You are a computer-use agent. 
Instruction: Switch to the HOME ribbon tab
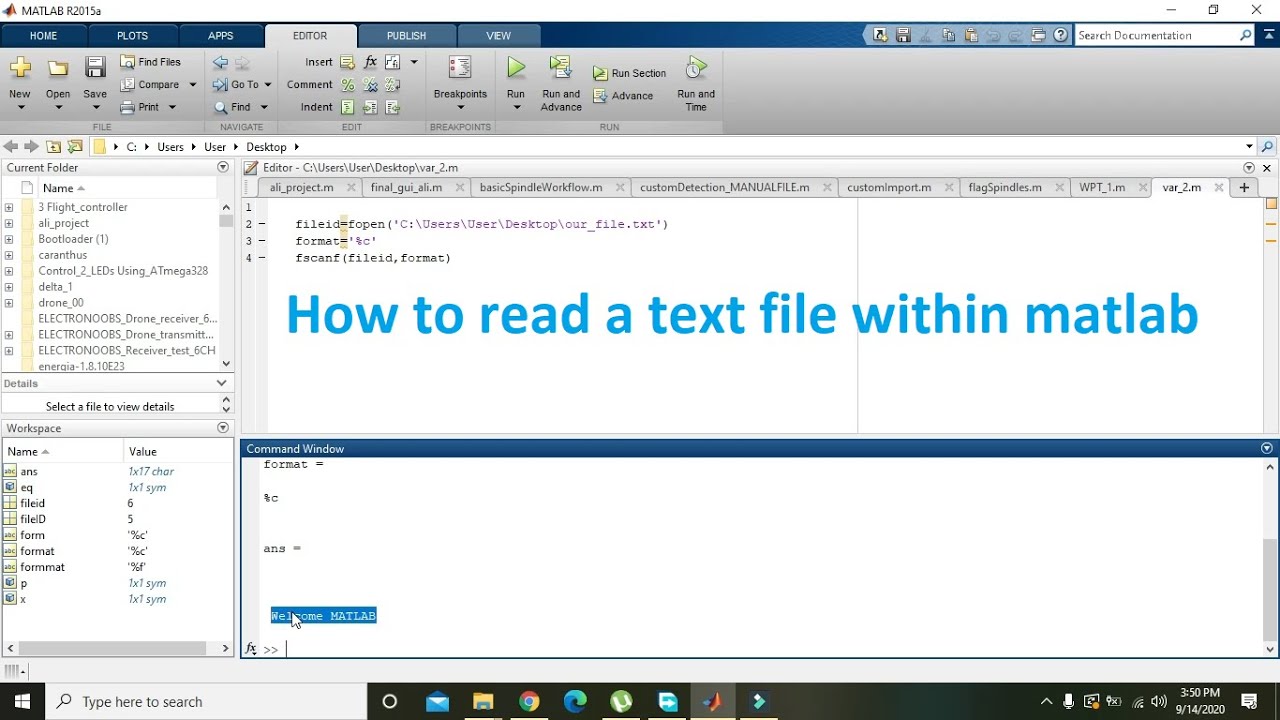point(43,35)
